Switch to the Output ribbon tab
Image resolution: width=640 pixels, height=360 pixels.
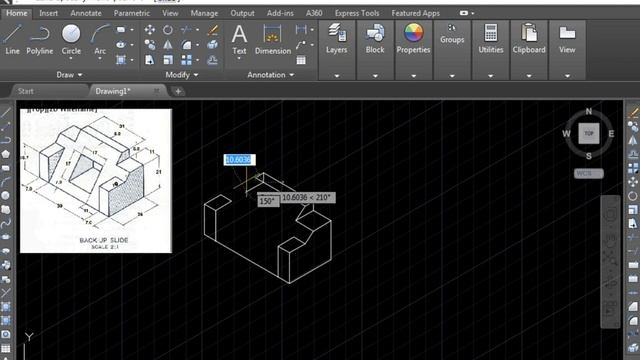[242, 13]
